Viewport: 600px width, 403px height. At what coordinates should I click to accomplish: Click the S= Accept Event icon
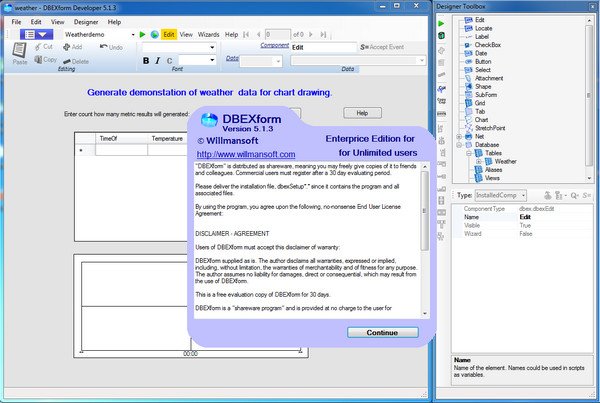point(364,47)
